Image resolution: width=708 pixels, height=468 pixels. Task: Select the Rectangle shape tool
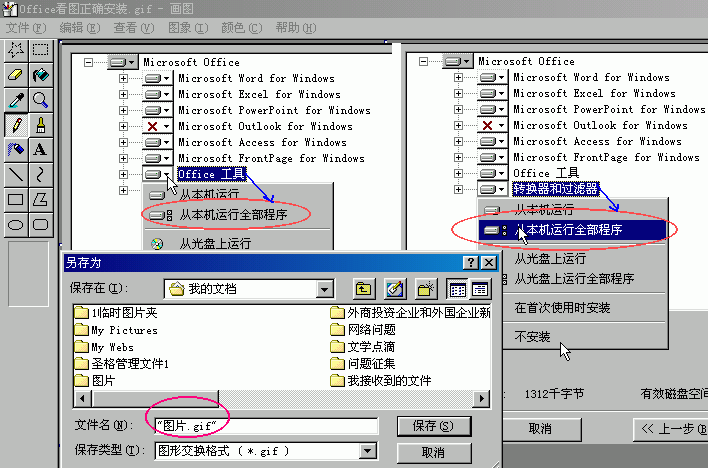click(16, 199)
